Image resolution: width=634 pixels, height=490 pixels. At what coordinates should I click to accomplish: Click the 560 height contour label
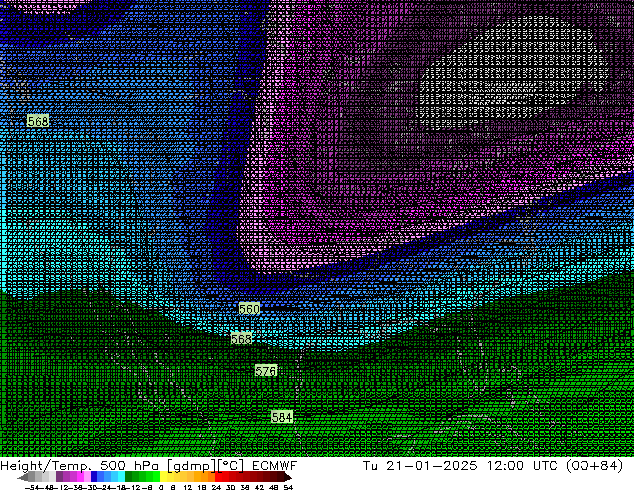click(249, 309)
